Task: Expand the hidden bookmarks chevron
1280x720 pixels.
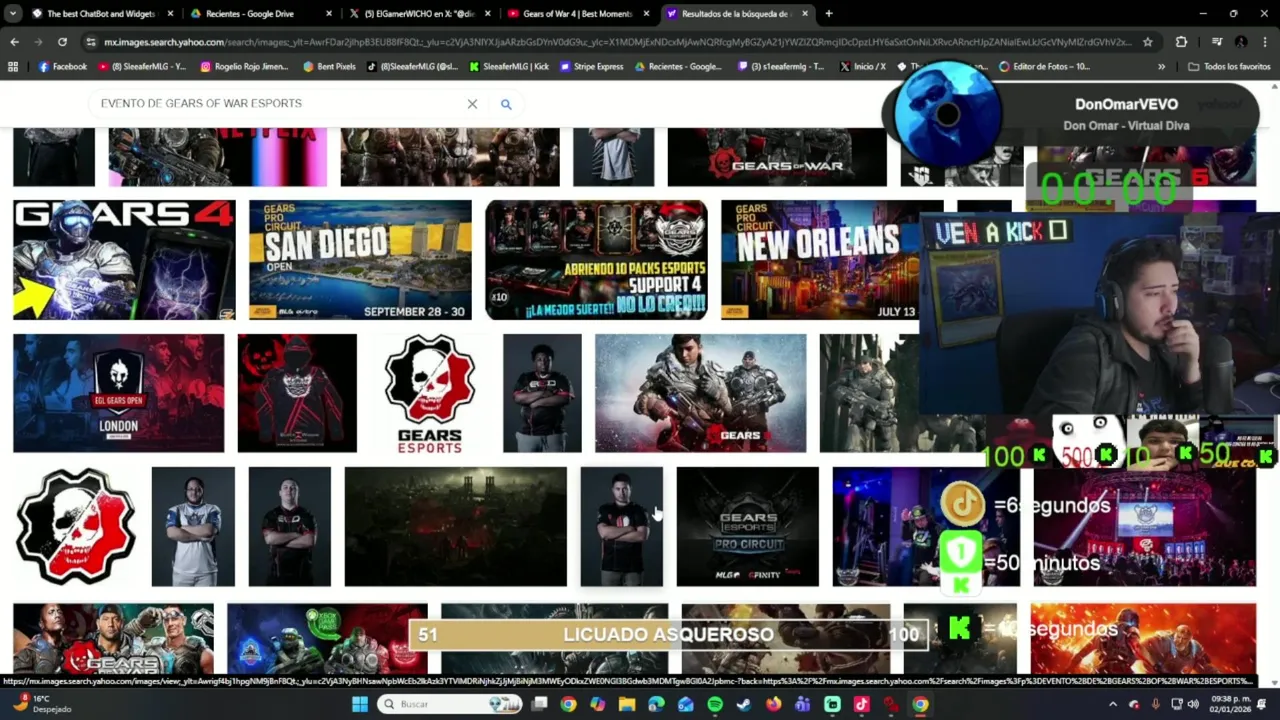Action: tap(1161, 66)
